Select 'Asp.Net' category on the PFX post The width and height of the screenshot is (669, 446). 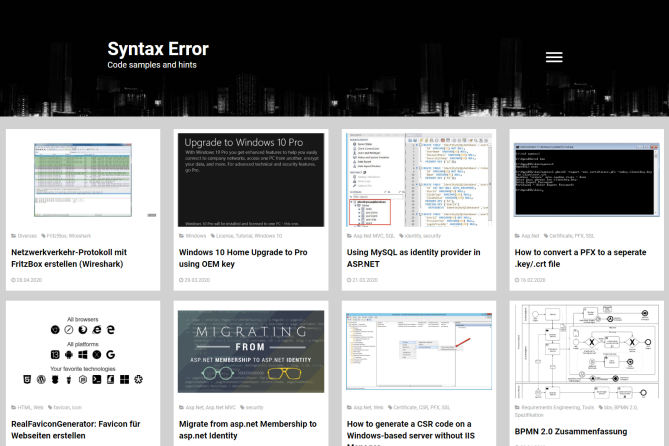530,236
